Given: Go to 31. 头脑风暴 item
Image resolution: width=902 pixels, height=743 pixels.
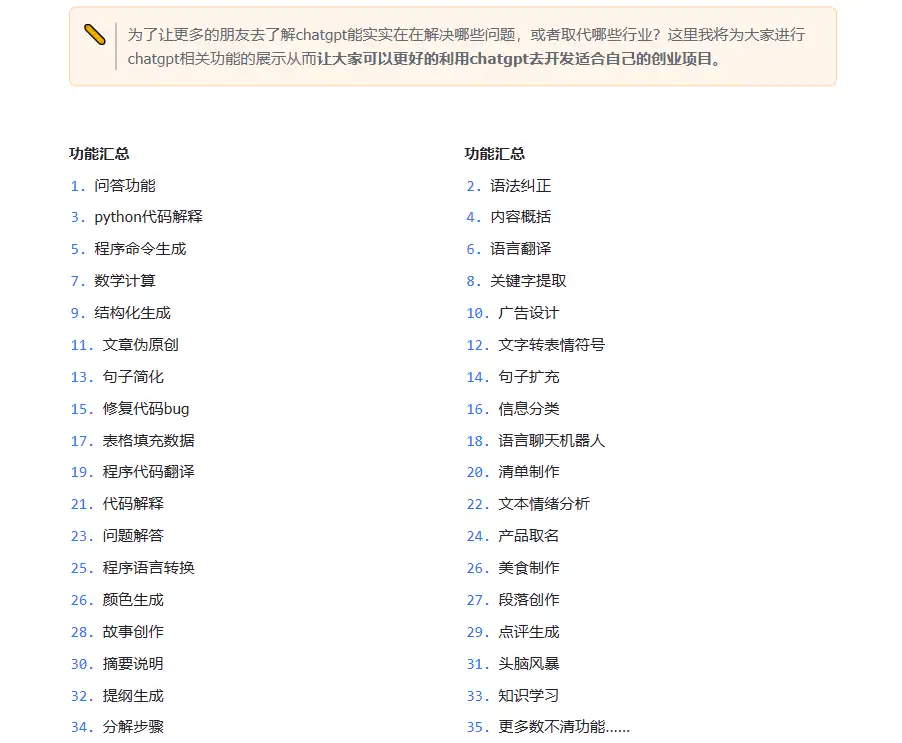Looking at the screenshot, I should tap(513, 664).
